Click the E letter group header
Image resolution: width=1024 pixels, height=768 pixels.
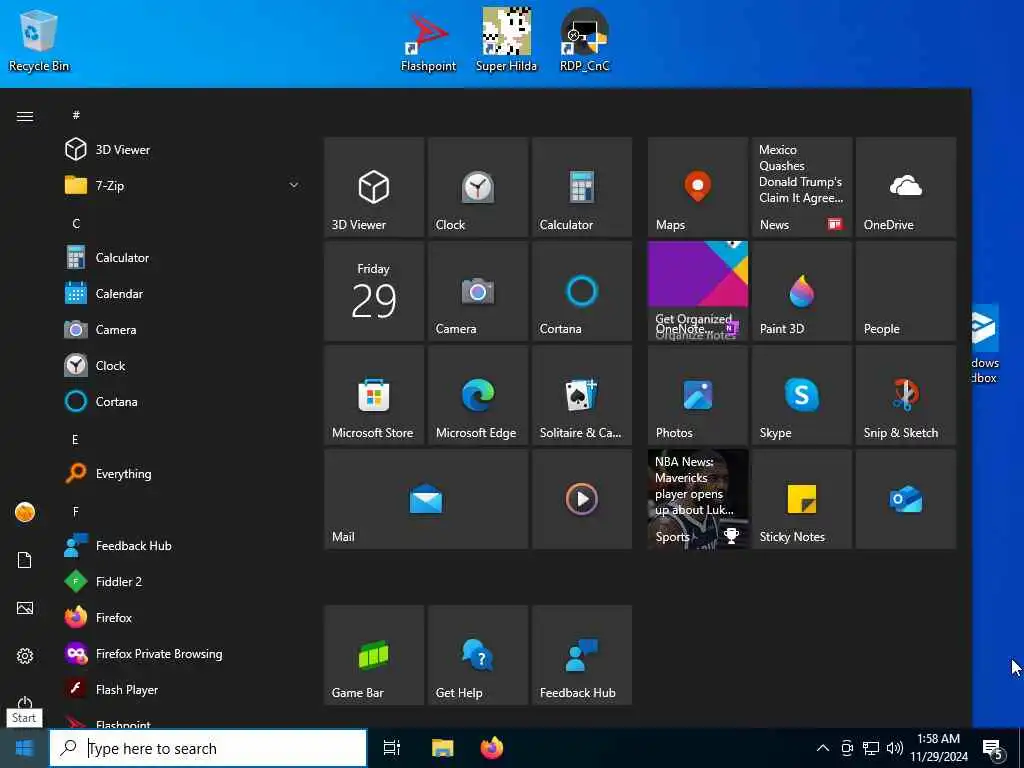75,440
